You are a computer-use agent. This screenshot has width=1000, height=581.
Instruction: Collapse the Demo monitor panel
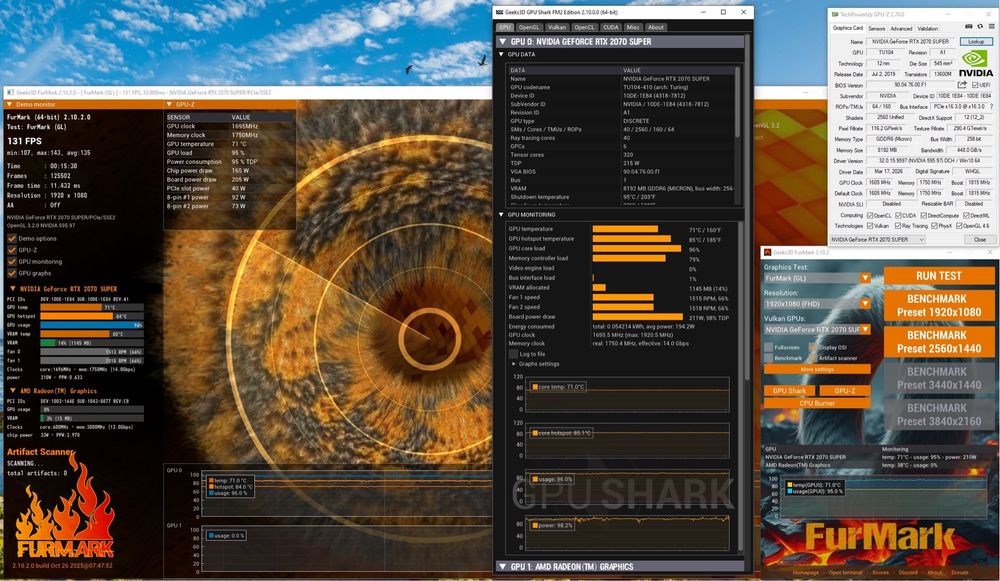10,104
